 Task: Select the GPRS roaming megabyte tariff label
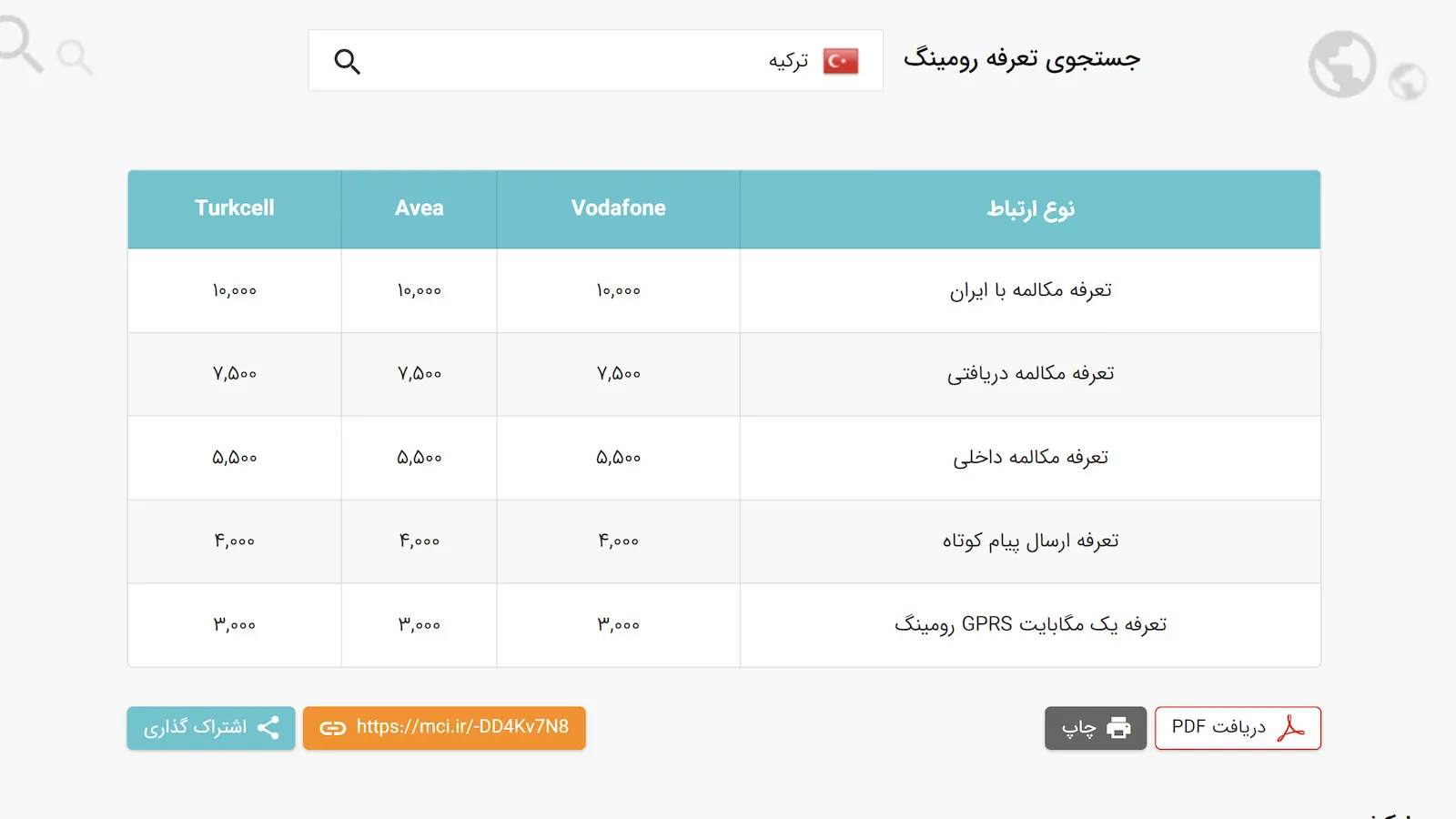click(x=1031, y=625)
